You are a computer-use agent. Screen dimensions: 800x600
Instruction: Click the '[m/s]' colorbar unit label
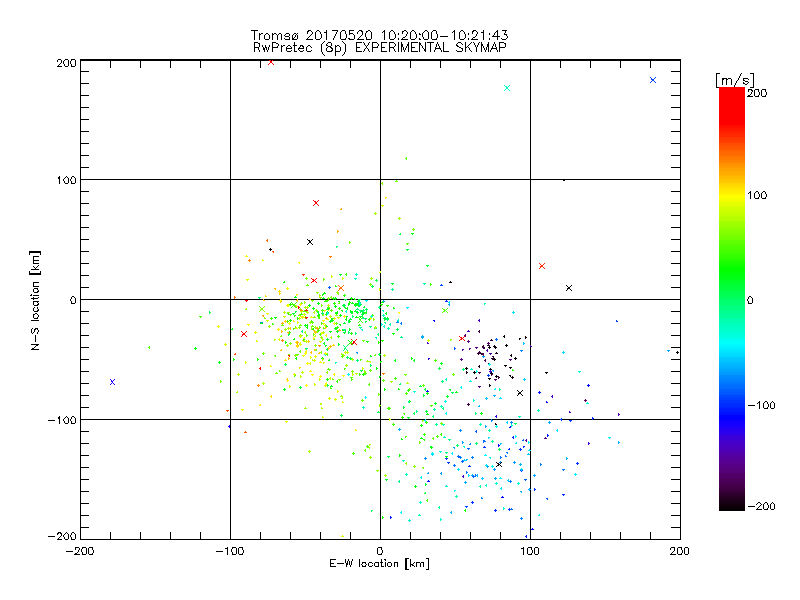(735, 81)
